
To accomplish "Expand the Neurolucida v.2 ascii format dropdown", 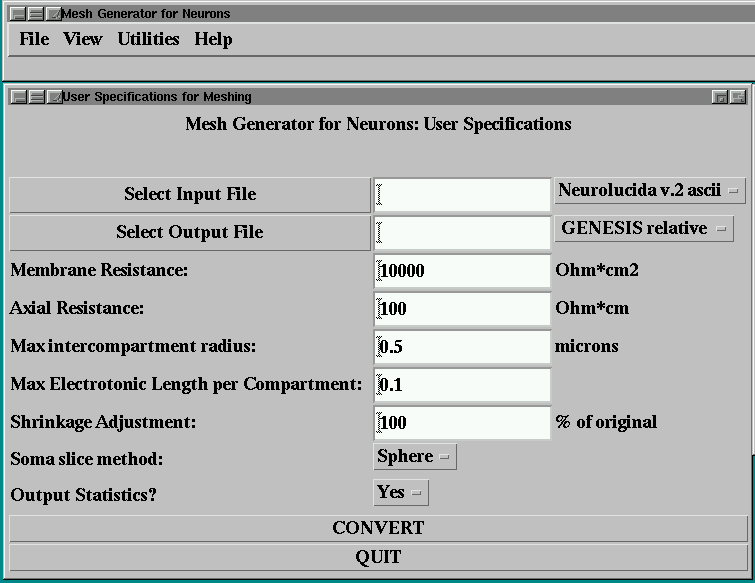I will 649,190.
